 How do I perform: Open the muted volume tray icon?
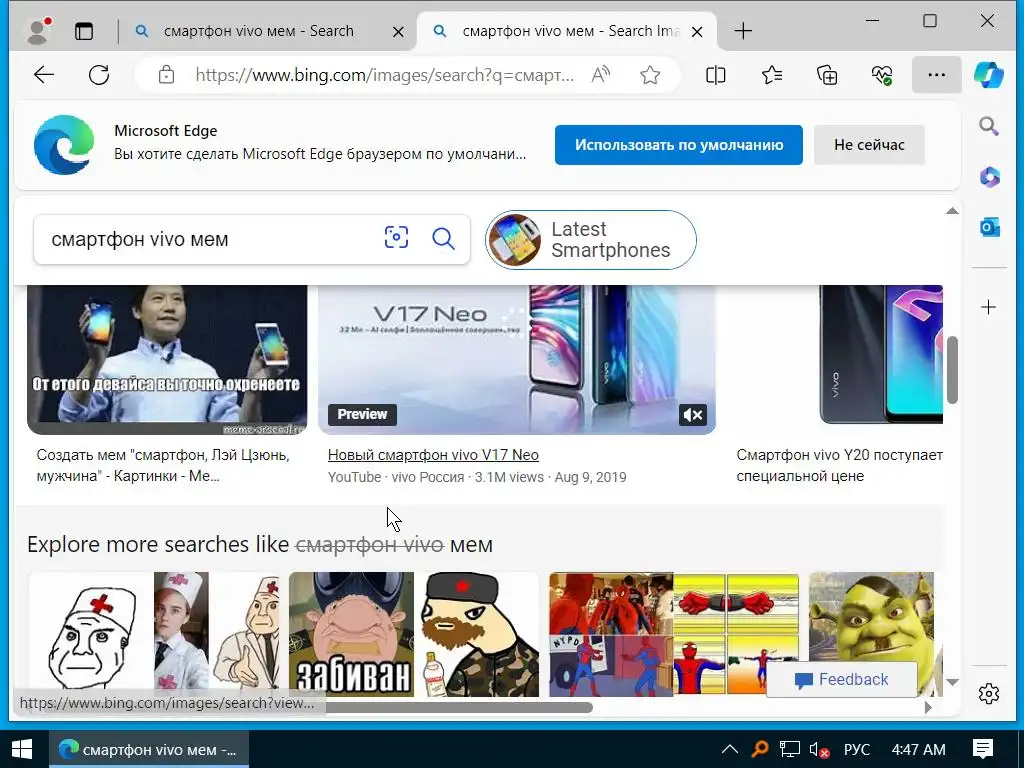click(x=819, y=749)
